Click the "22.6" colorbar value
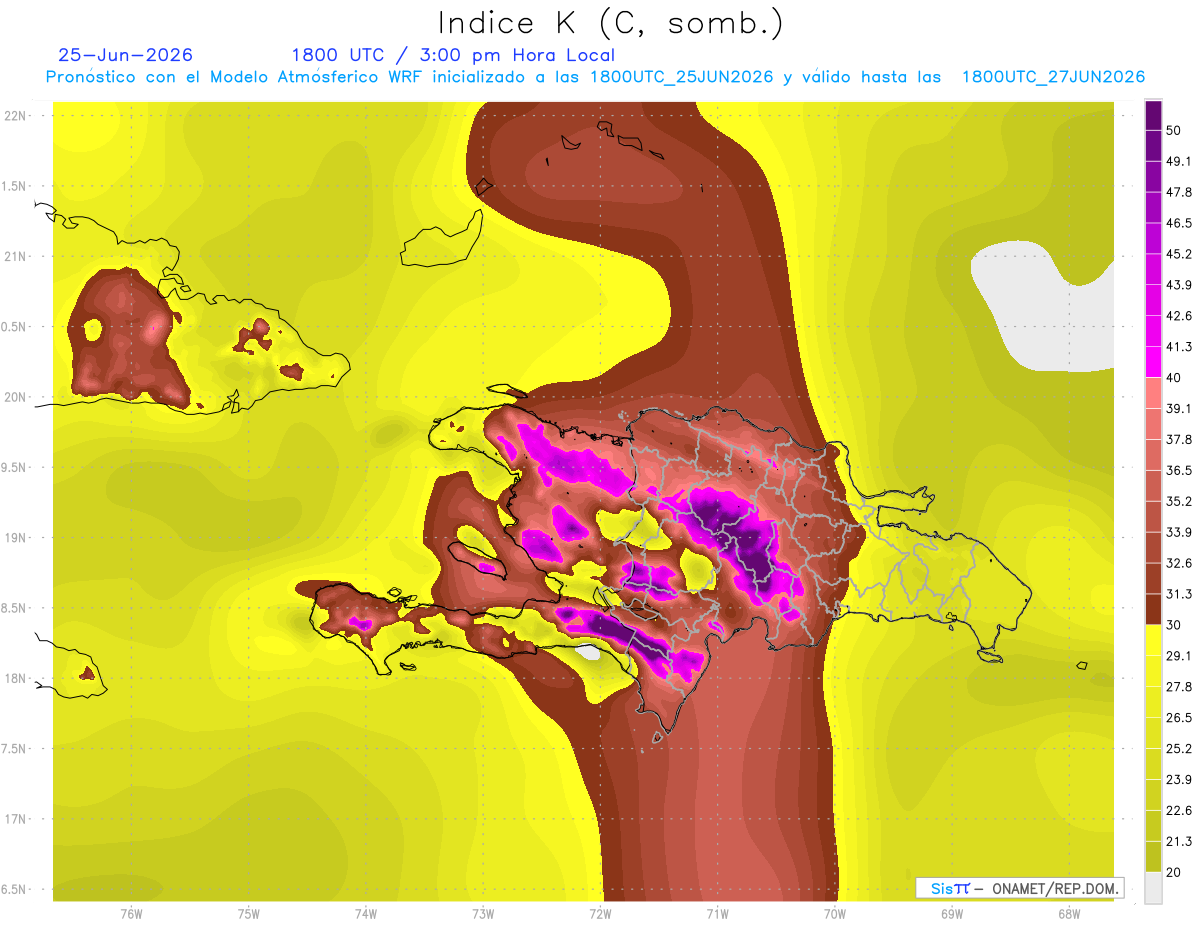This screenshot has width=1200, height=927. coord(1179,811)
